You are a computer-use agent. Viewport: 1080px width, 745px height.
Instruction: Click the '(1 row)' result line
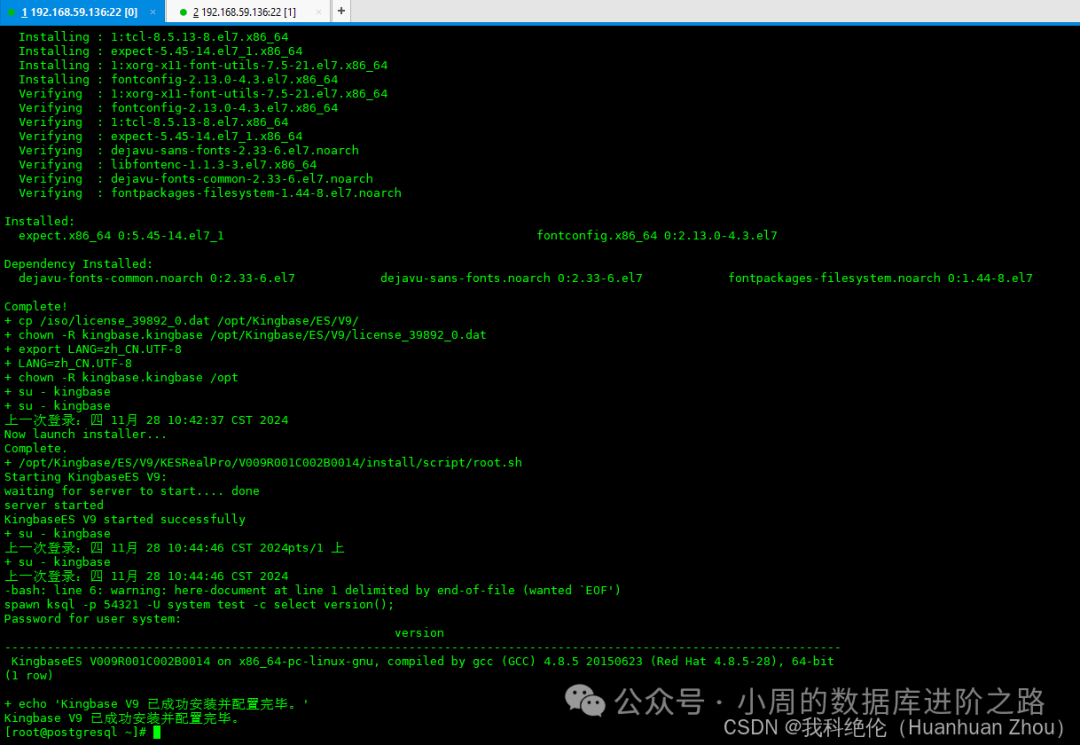(29, 675)
